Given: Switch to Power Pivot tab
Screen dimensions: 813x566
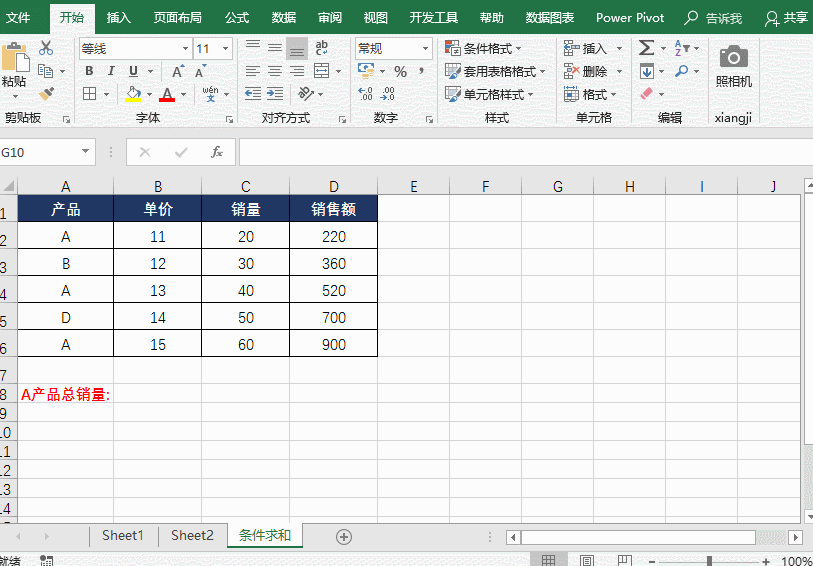Looking at the screenshot, I should pyautogui.click(x=630, y=18).
